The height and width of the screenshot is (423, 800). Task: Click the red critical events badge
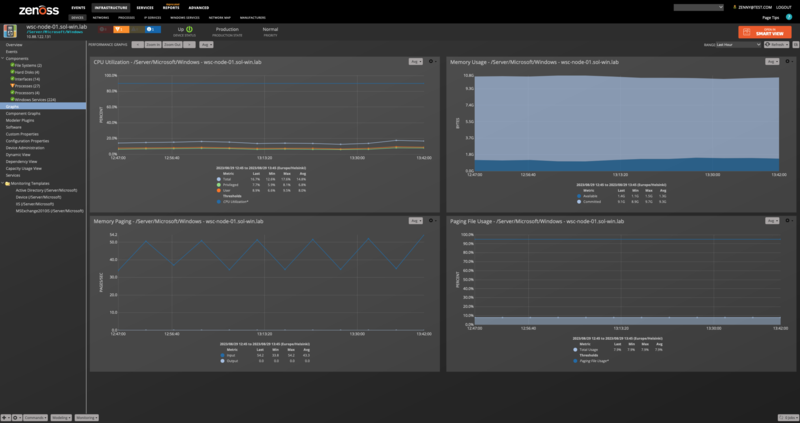[104, 30]
